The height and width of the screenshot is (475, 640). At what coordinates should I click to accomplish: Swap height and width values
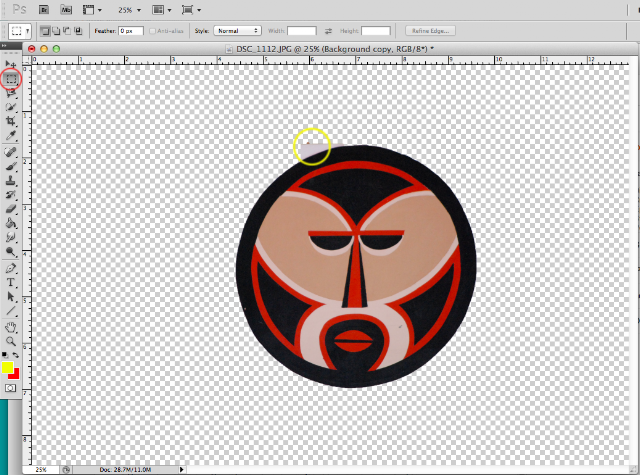coord(328,31)
